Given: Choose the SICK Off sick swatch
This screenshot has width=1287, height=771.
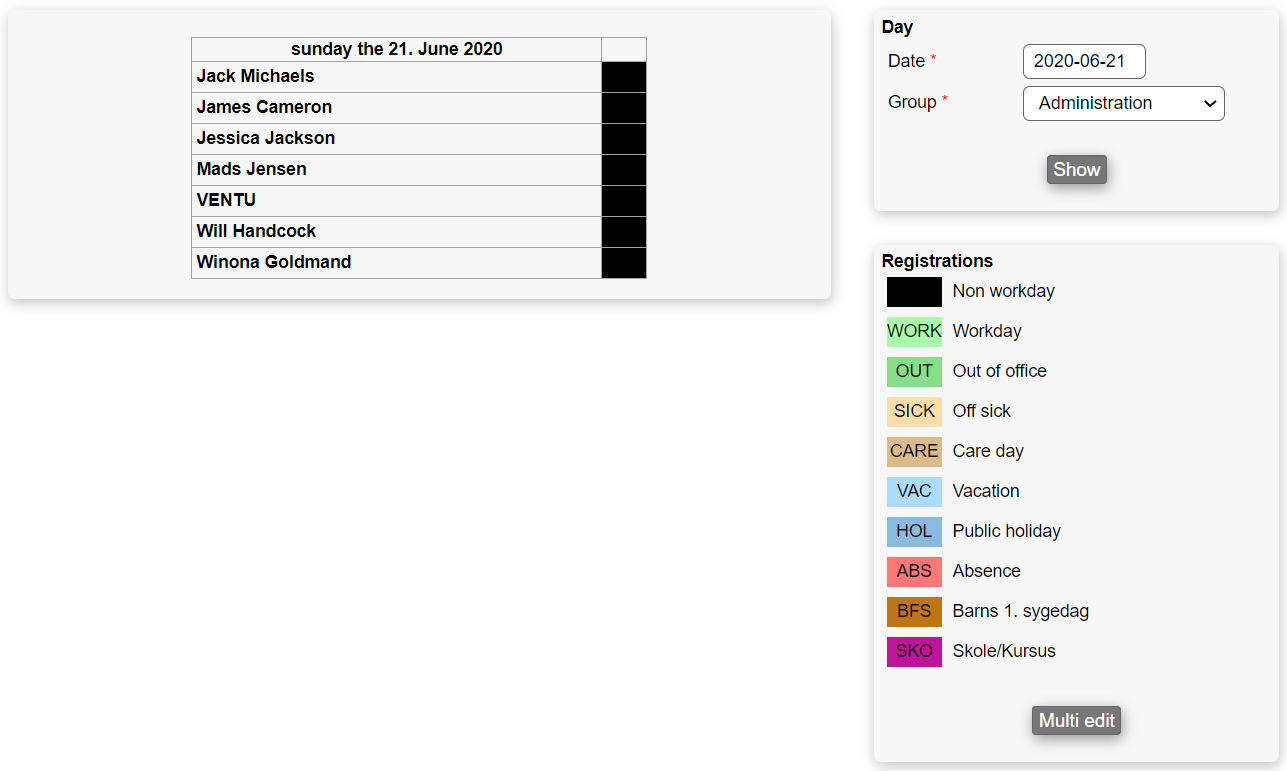Looking at the screenshot, I should pyautogui.click(x=914, y=412).
